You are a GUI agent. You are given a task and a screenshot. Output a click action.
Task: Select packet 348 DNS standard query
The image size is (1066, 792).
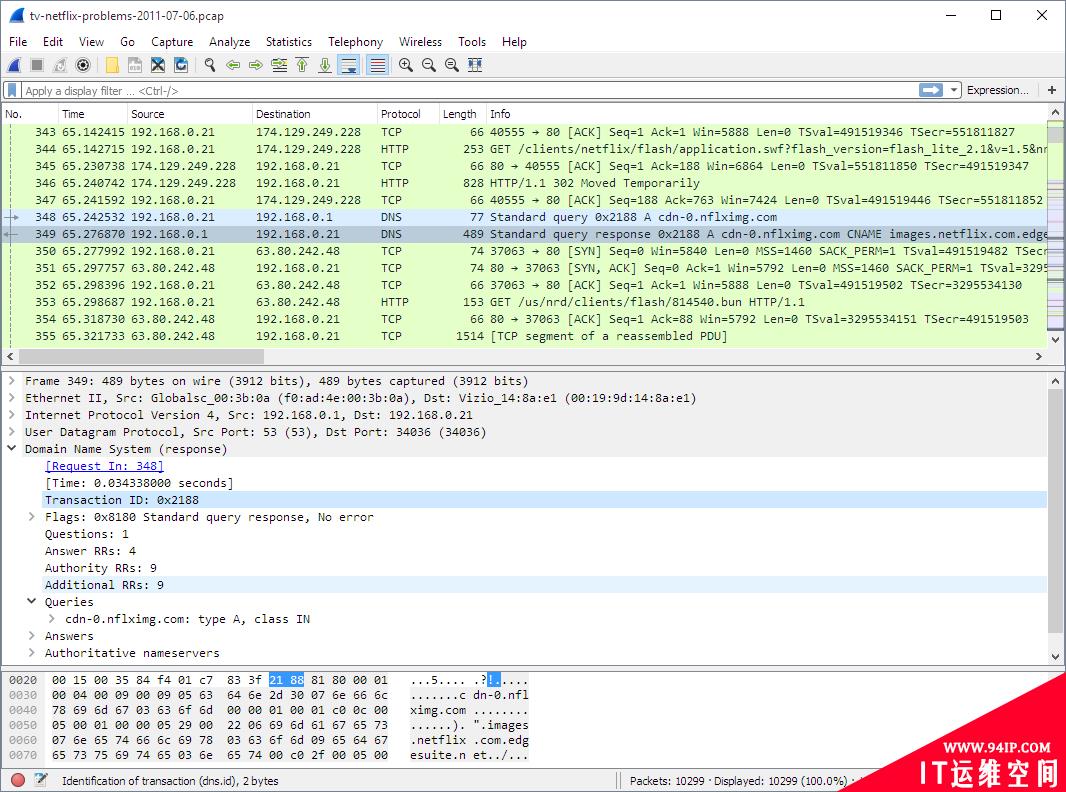(523, 217)
